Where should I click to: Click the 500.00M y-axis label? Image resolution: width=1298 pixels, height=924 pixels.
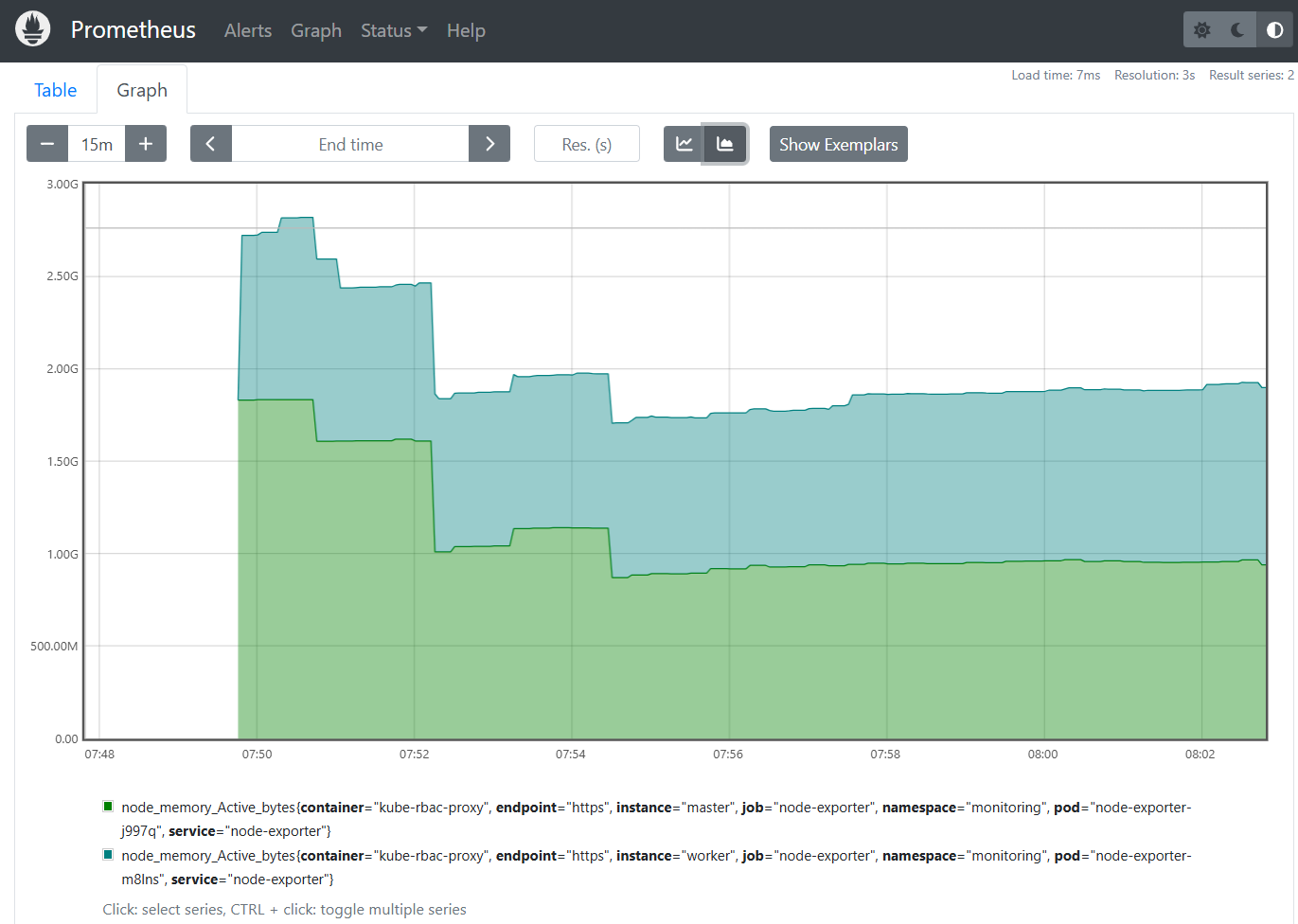[x=54, y=646]
